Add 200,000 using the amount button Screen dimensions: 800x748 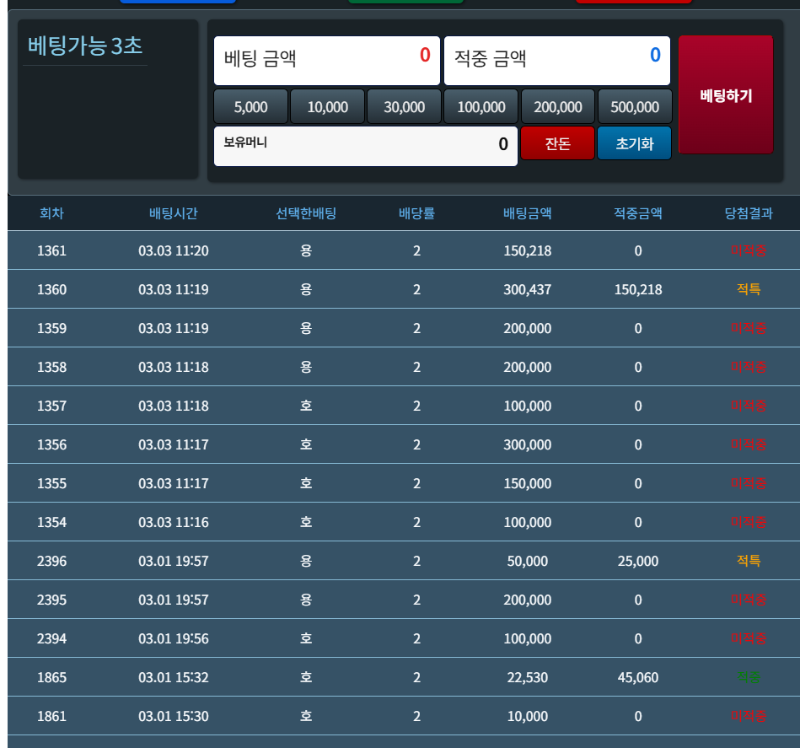558,107
